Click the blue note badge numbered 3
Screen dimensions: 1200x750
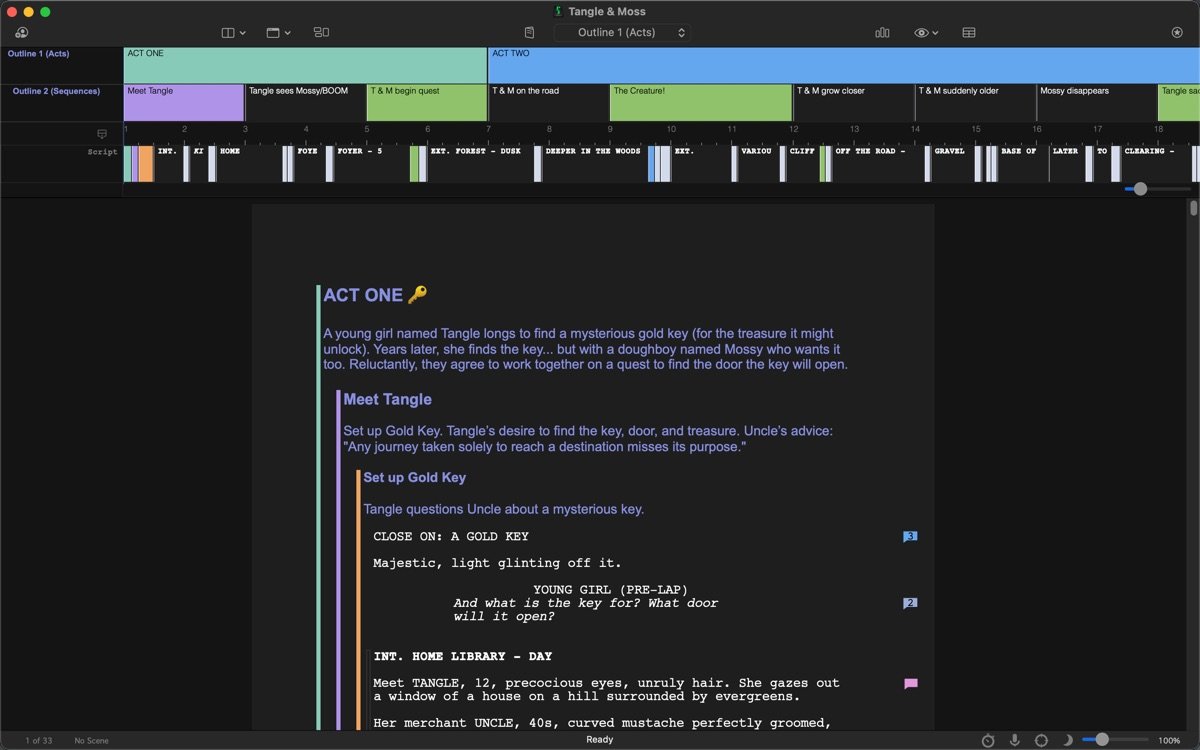pos(910,537)
